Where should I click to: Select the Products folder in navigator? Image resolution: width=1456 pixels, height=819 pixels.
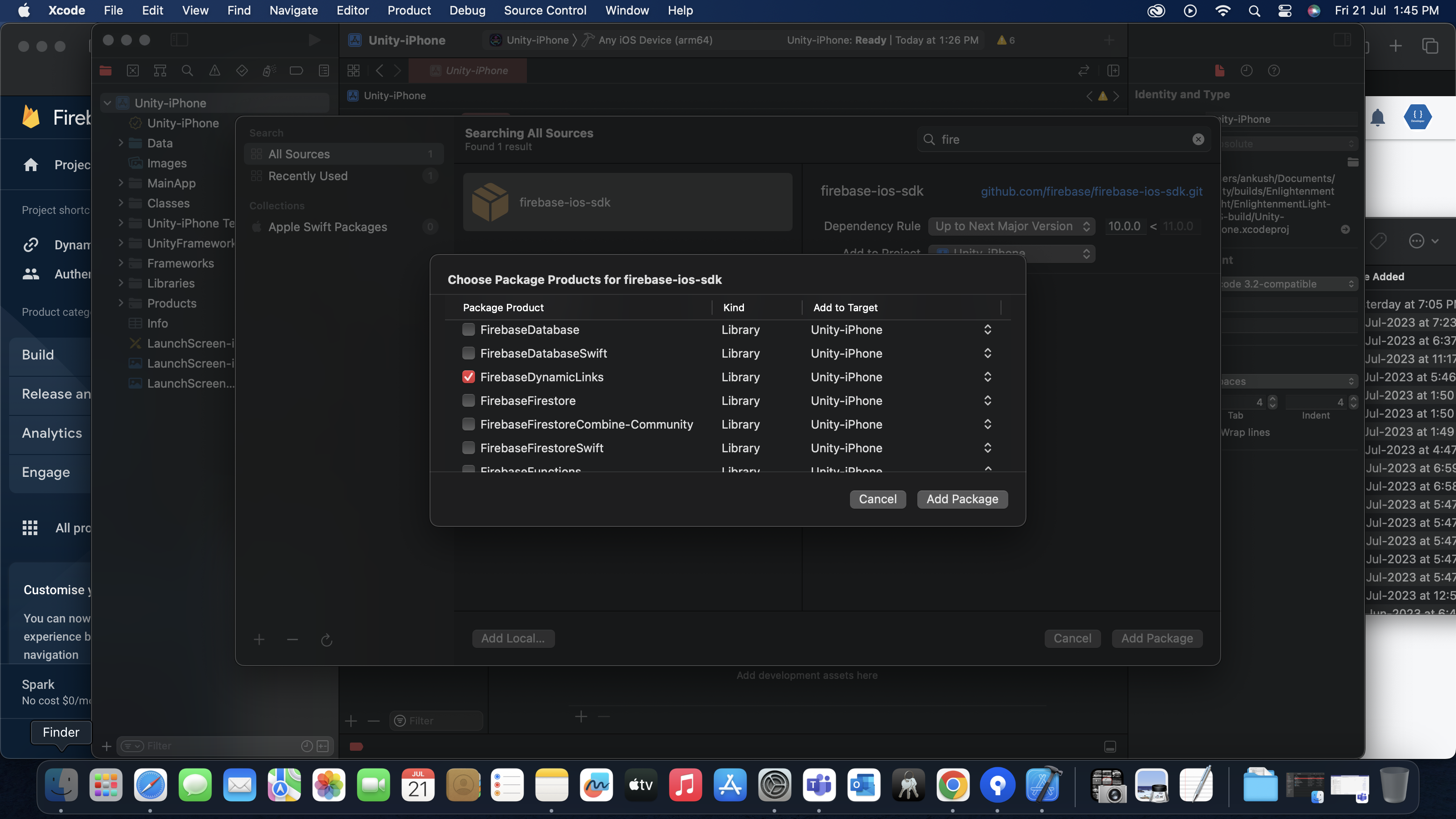point(171,303)
